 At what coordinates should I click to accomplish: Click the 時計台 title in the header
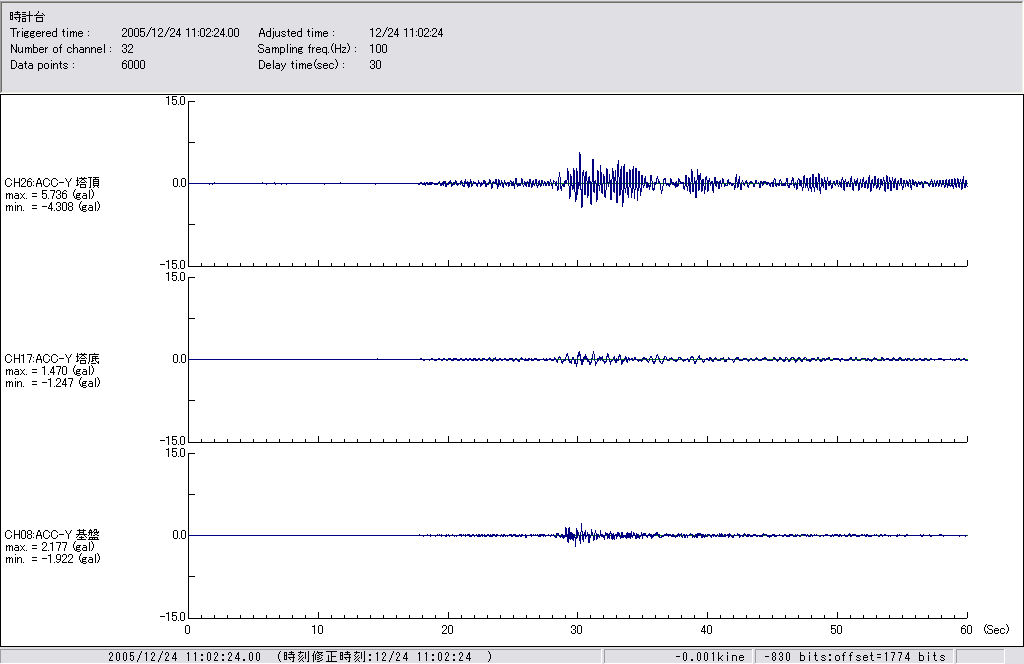click(26, 17)
